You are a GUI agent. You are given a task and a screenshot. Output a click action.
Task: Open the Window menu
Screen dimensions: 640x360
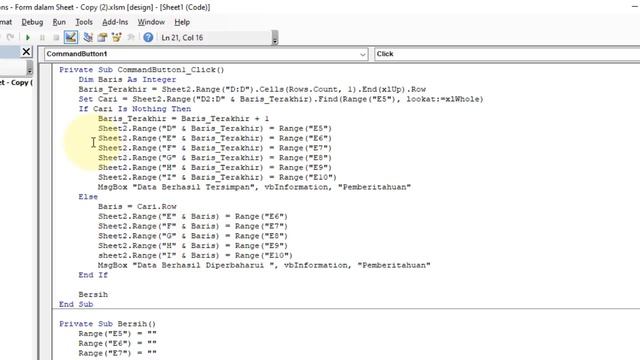tap(151, 22)
